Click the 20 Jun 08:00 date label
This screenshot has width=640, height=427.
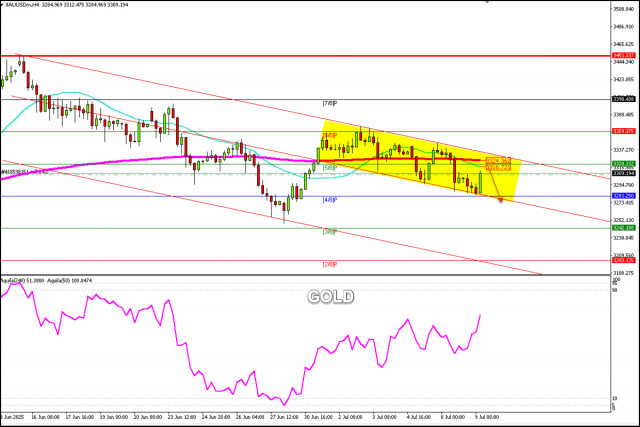(148, 417)
